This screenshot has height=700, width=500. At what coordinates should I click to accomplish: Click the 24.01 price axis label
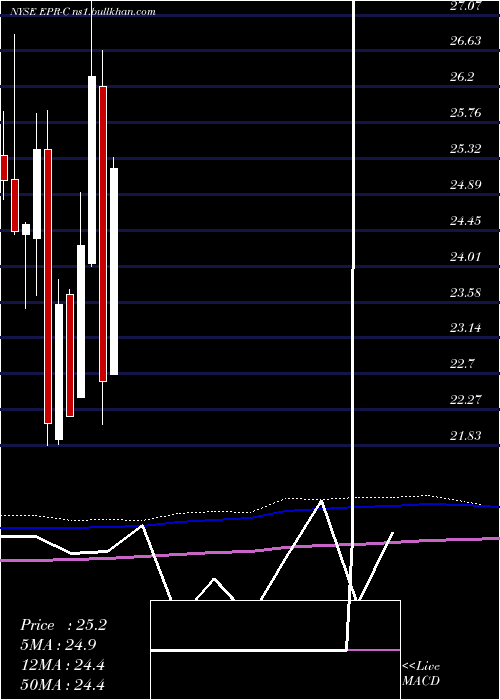coord(466,257)
